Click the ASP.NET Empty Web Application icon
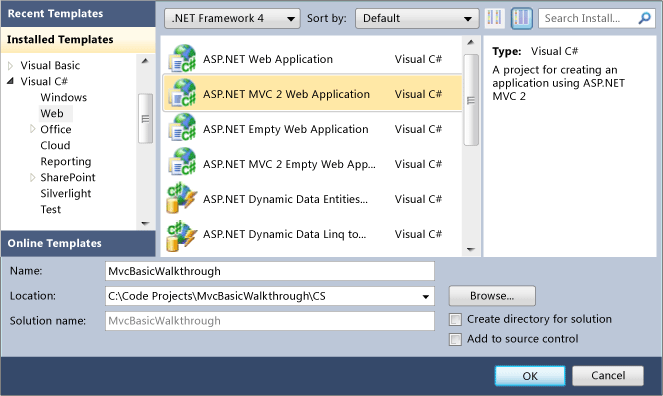This screenshot has width=663, height=396. (x=182, y=128)
